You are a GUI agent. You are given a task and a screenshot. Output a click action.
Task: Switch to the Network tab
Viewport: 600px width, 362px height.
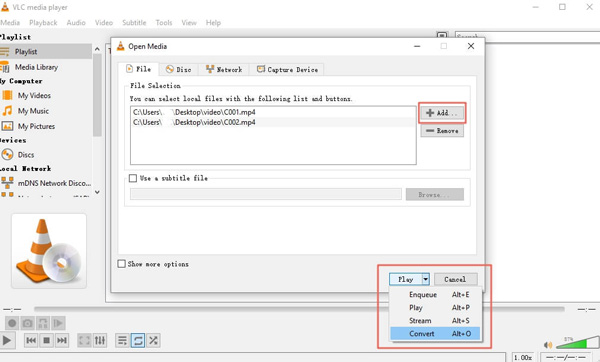(x=224, y=70)
